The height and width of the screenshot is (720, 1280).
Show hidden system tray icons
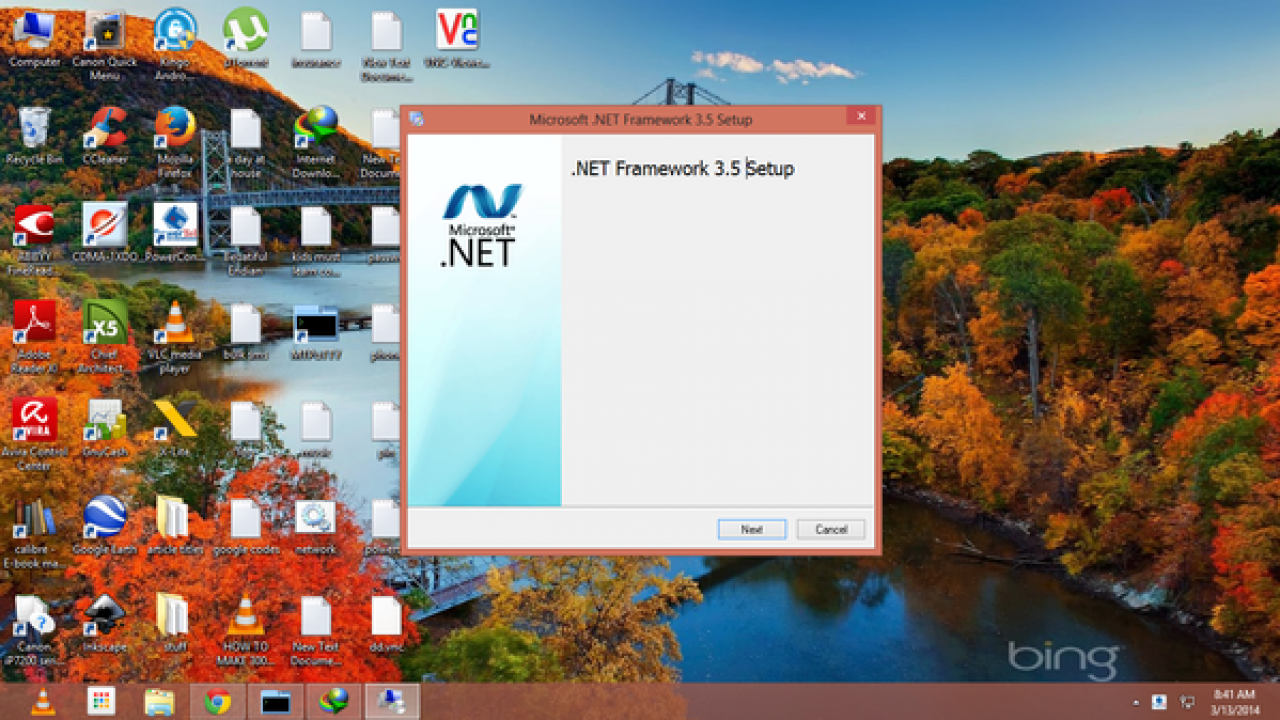pos(1136,702)
